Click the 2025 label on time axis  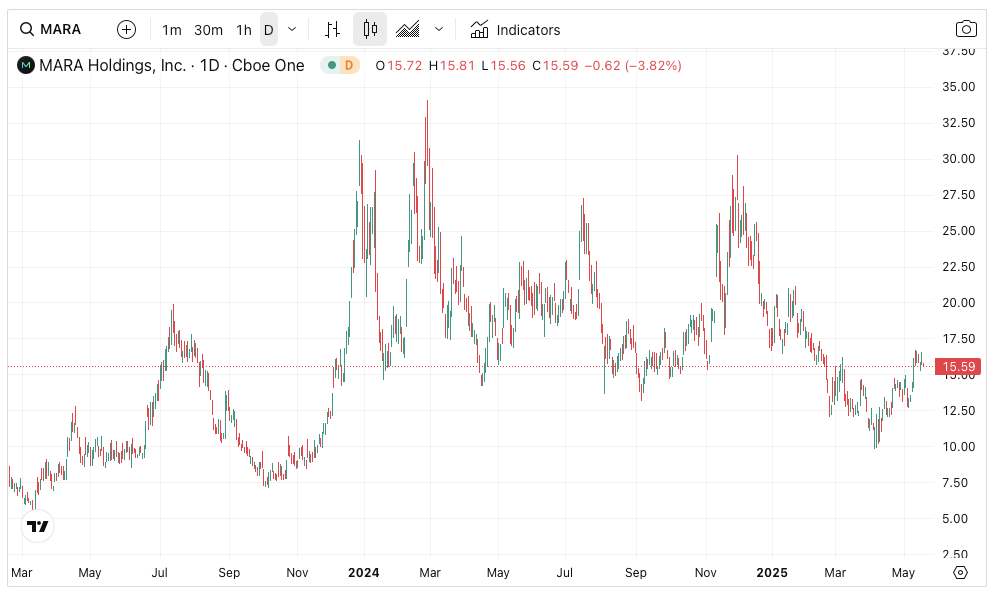pos(772,572)
